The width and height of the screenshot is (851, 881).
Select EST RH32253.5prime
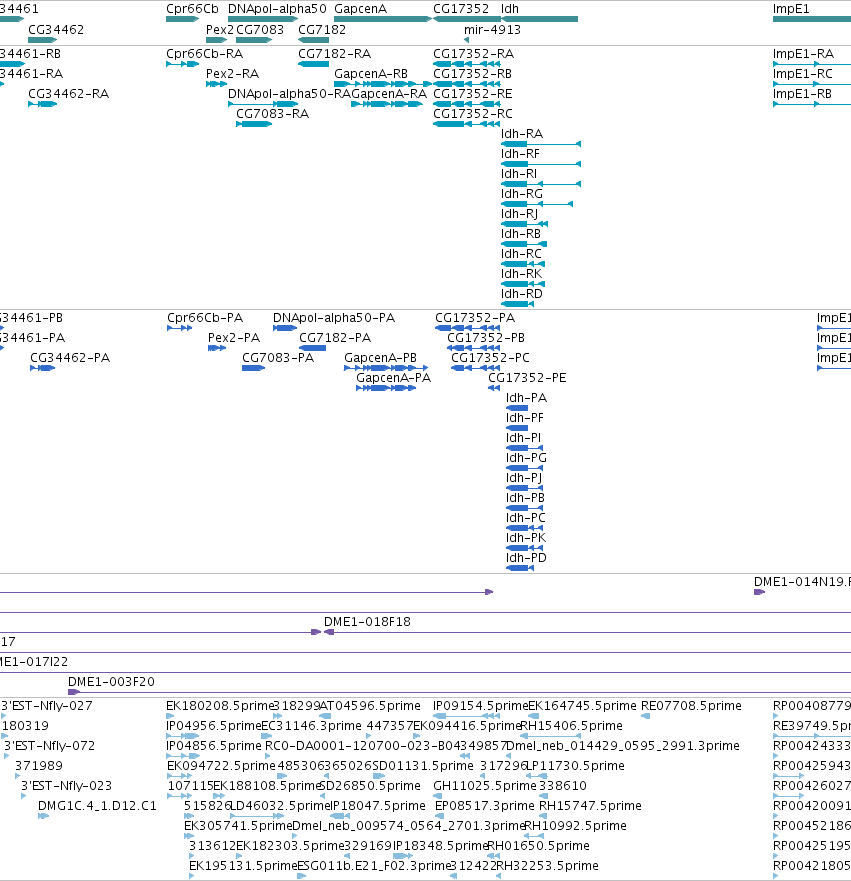pos(548,866)
